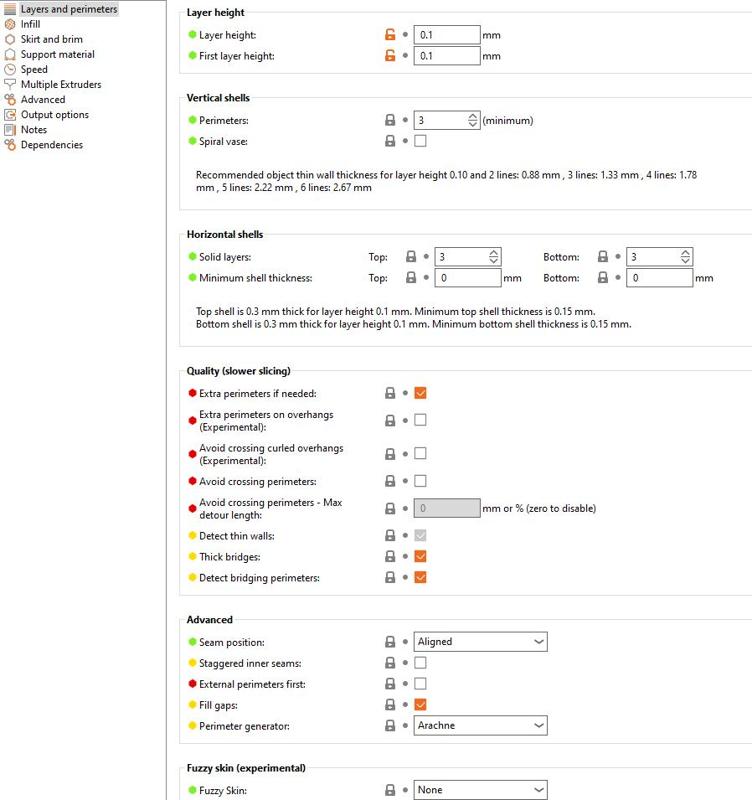Select the Output options page

pyautogui.click(x=55, y=115)
